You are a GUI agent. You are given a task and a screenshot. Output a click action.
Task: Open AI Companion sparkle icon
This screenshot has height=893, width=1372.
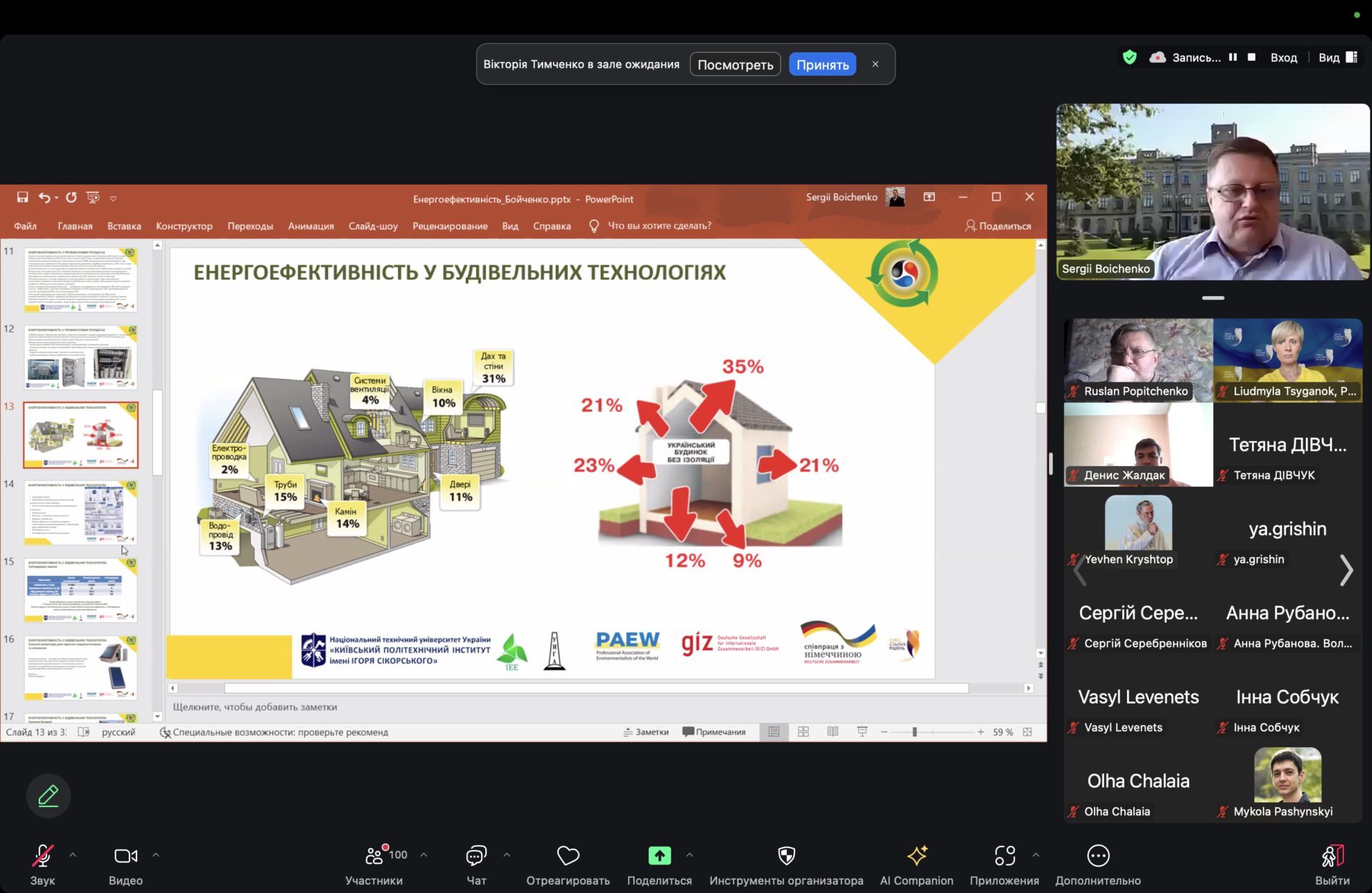click(x=917, y=856)
